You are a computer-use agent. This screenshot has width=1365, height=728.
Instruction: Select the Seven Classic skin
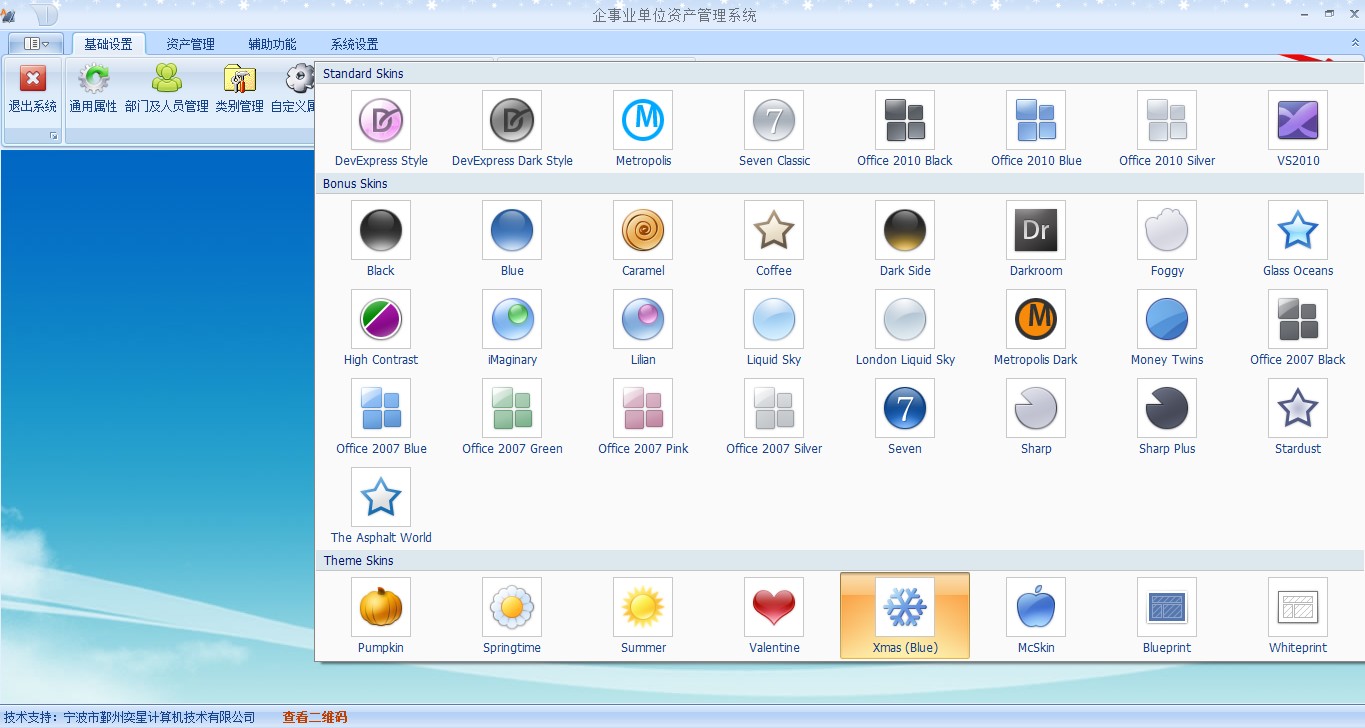tap(774, 129)
